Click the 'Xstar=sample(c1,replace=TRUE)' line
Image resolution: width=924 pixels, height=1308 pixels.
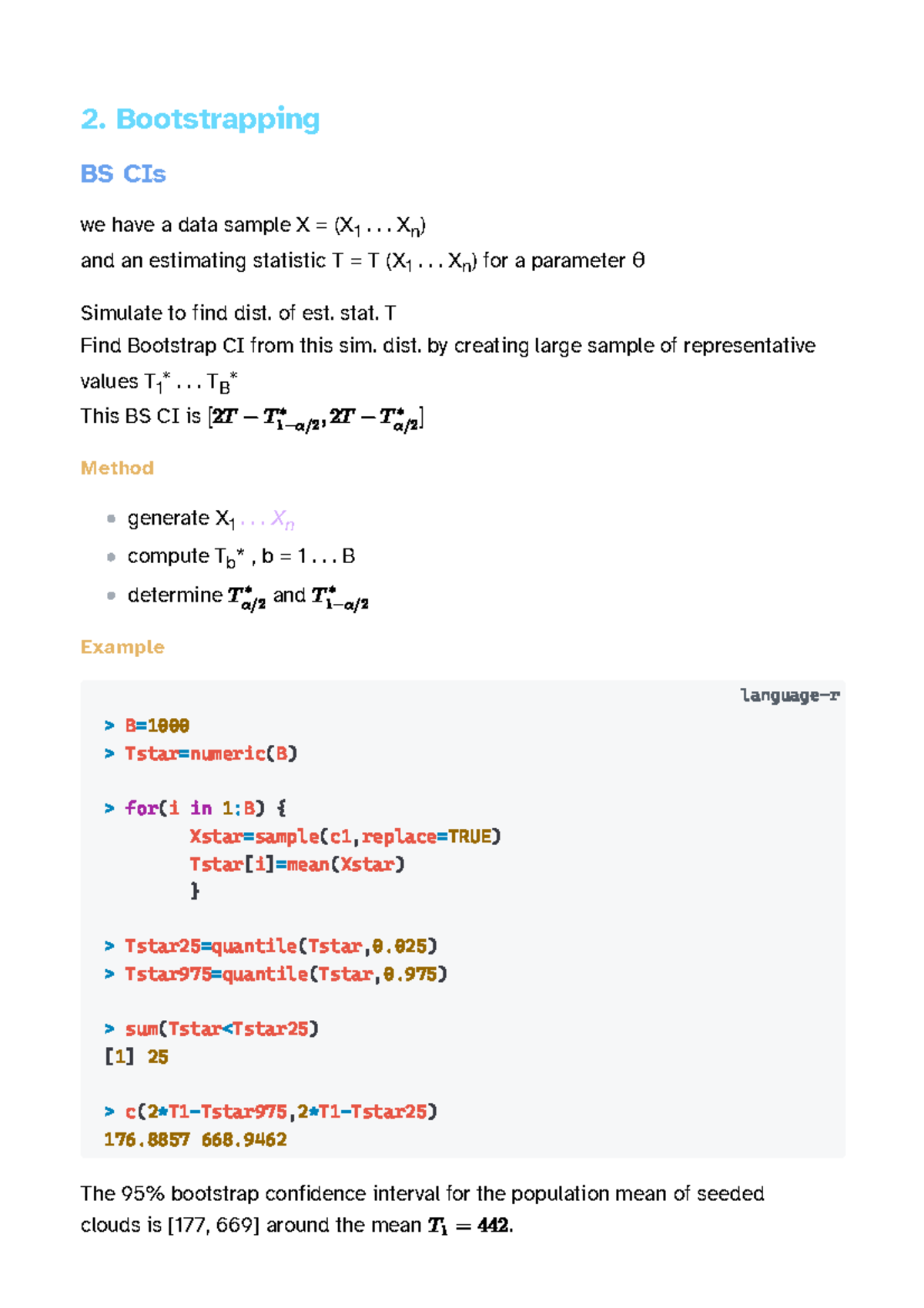click(x=345, y=837)
